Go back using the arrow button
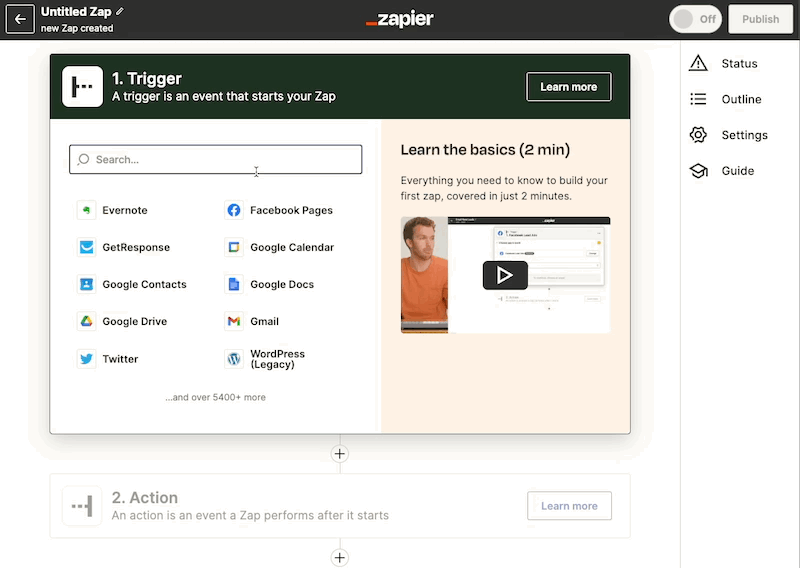Image resolution: width=800 pixels, height=568 pixels. 20,19
